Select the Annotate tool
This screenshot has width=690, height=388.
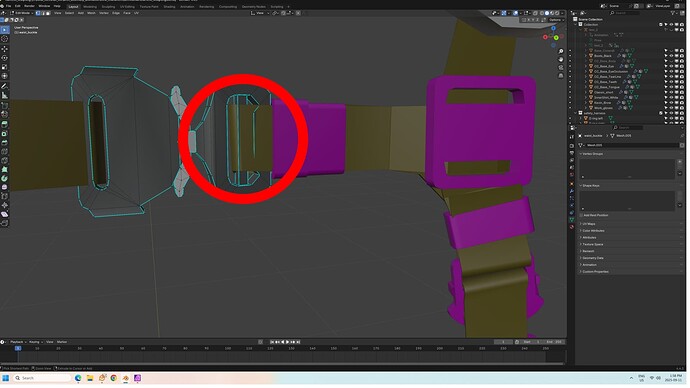(5, 87)
